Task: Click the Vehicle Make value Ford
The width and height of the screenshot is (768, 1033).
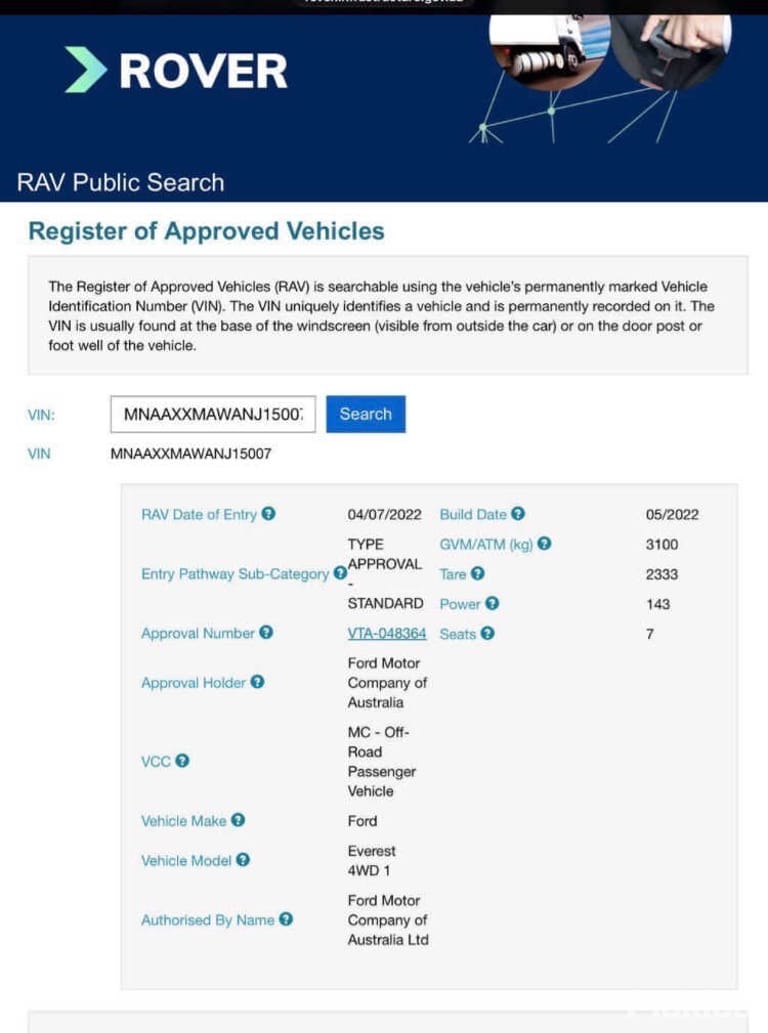Action: click(x=362, y=821)
